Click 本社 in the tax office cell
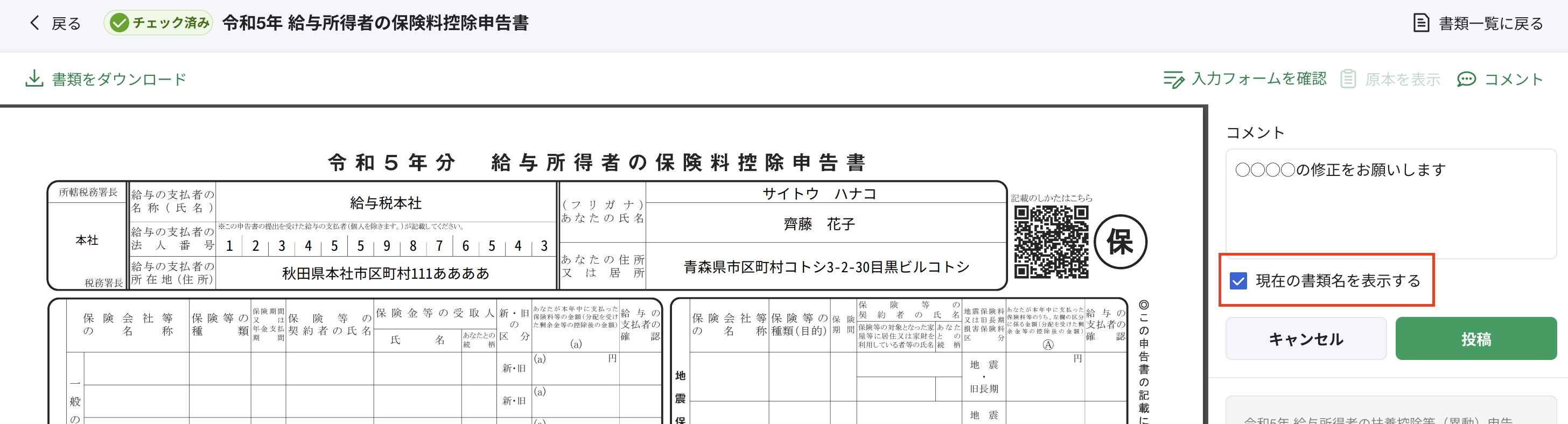 [87, 241]
